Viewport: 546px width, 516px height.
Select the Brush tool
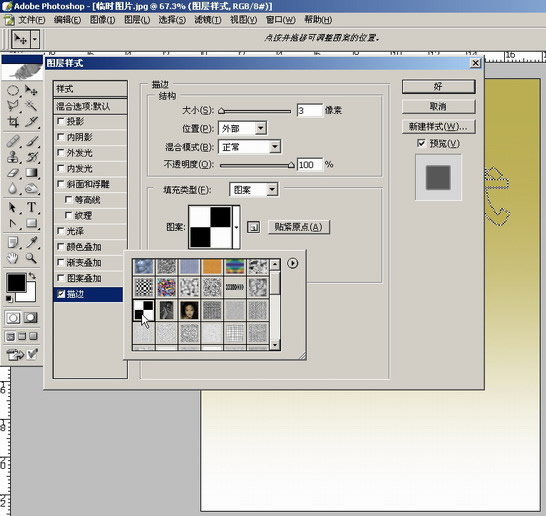click(x=31, y=141)
